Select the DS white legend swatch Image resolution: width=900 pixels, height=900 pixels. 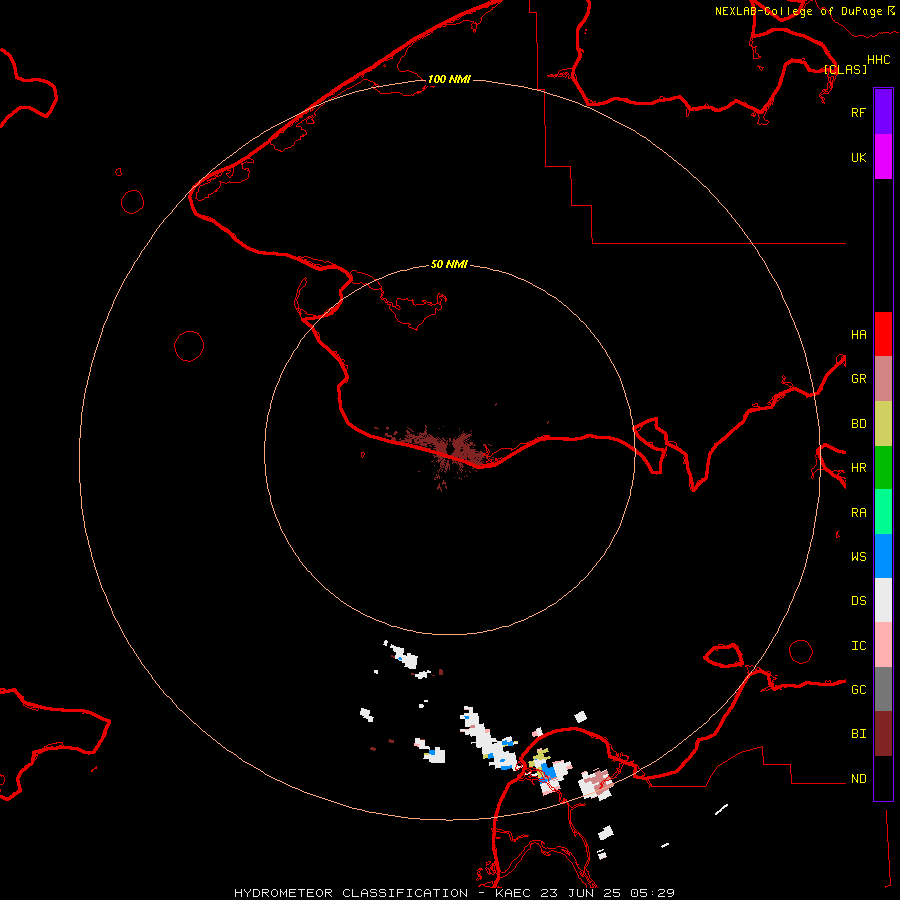pos(883,600)
